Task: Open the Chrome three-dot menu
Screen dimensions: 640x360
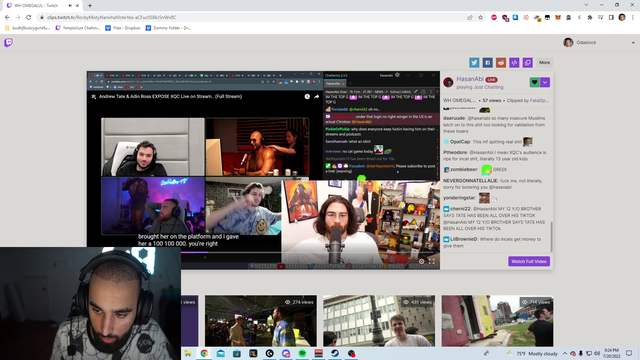Action: 633,18
